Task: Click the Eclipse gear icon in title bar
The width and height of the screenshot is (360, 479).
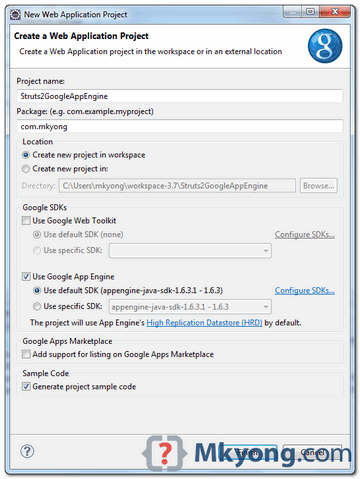Action: pyautogui.click(x=15, y=14)
